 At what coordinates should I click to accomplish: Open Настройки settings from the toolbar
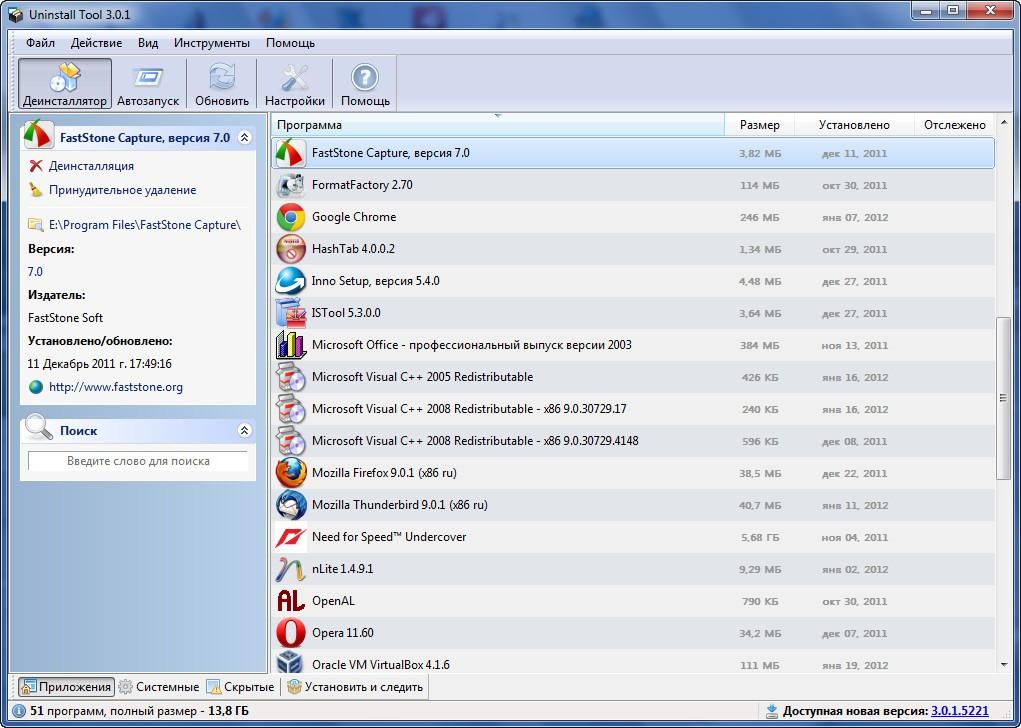click(x=294, y=84)
